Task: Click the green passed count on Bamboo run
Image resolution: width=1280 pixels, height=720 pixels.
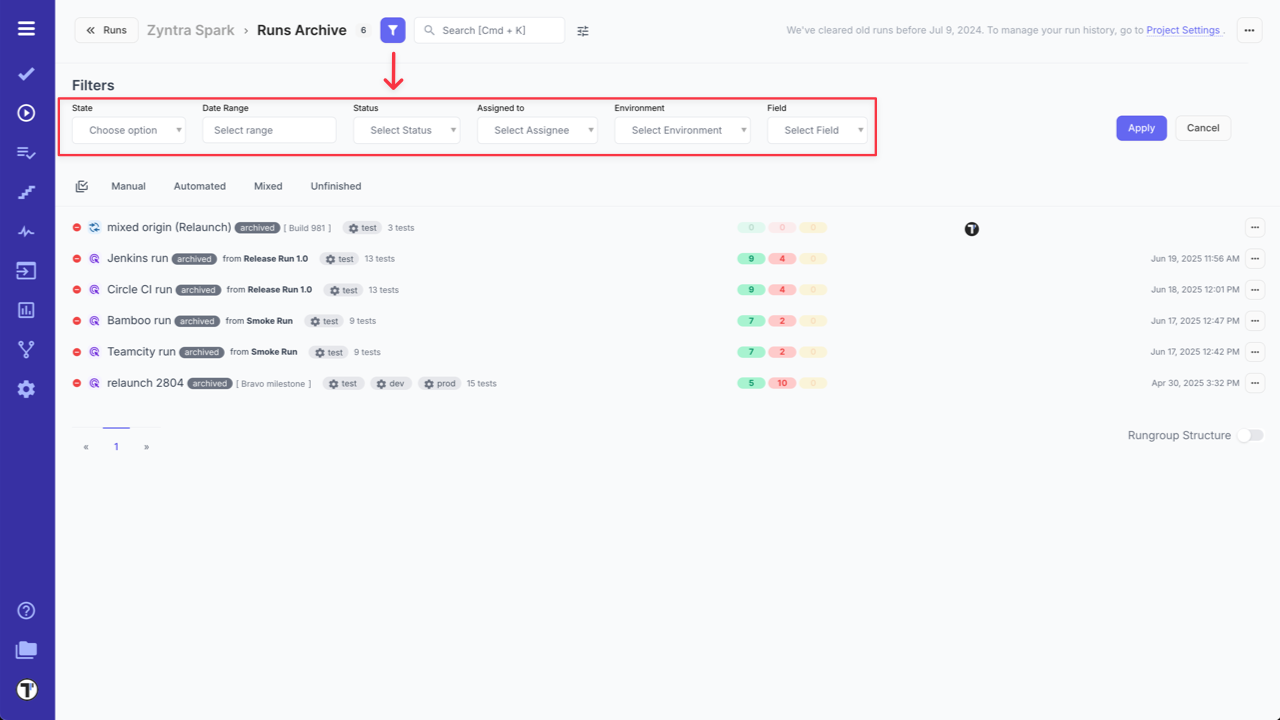Action: point(751,320)
